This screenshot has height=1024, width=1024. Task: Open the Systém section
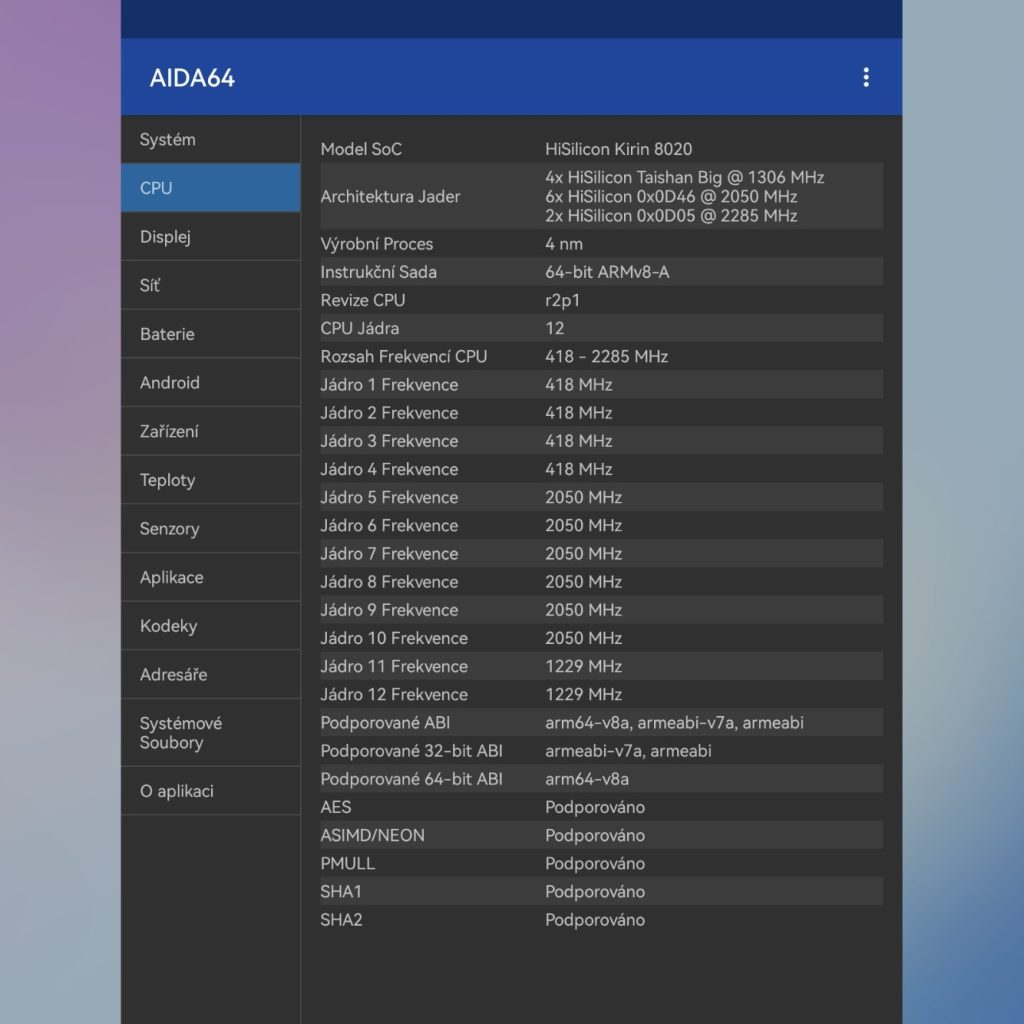[x=210, y=140]
